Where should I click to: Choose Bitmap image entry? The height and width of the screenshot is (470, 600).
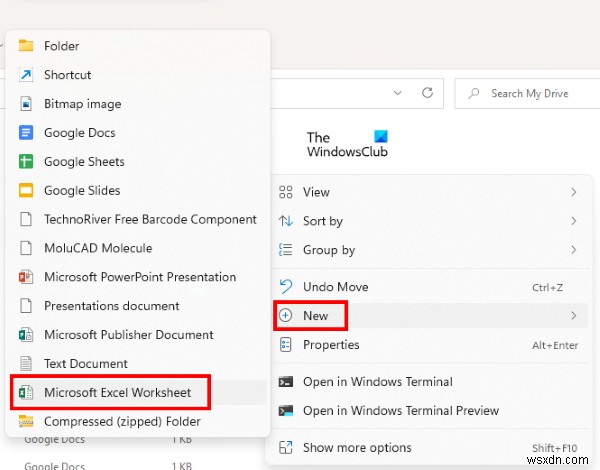[x=138, y=104]
